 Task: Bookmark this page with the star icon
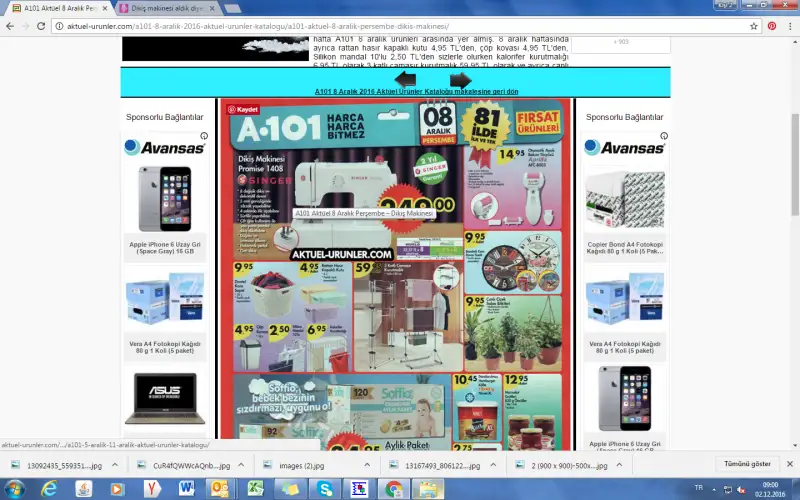754,26
